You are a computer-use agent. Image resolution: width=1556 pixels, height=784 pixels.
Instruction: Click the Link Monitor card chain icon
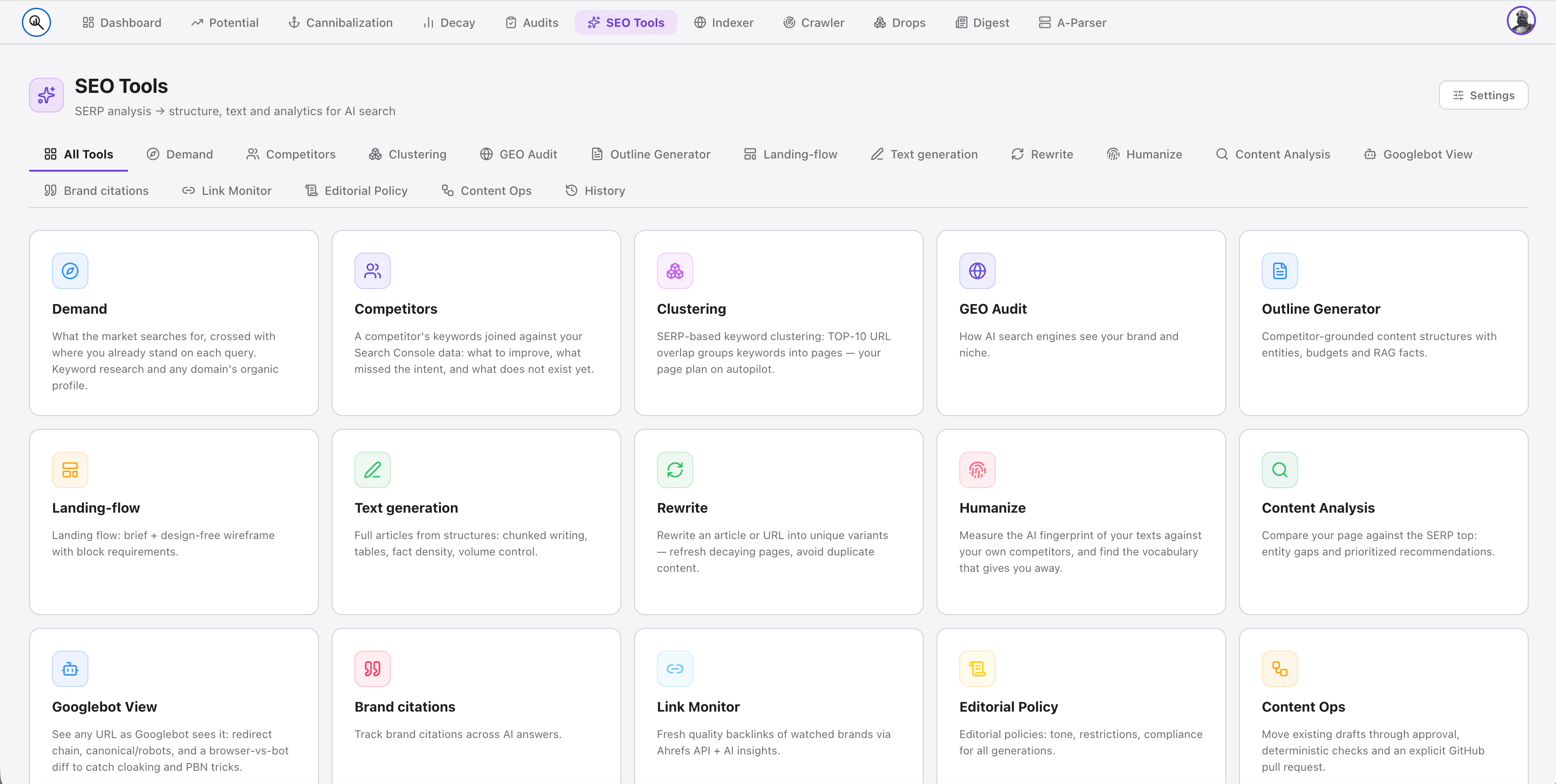675,669
